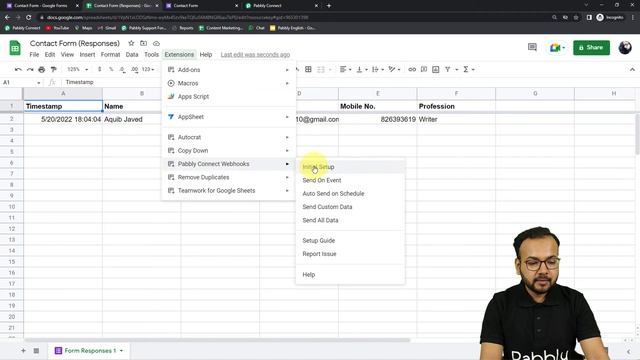Screen dimensions: 640x360
Task: Expand the AppSheet submenu
Action: pos(229,117)
